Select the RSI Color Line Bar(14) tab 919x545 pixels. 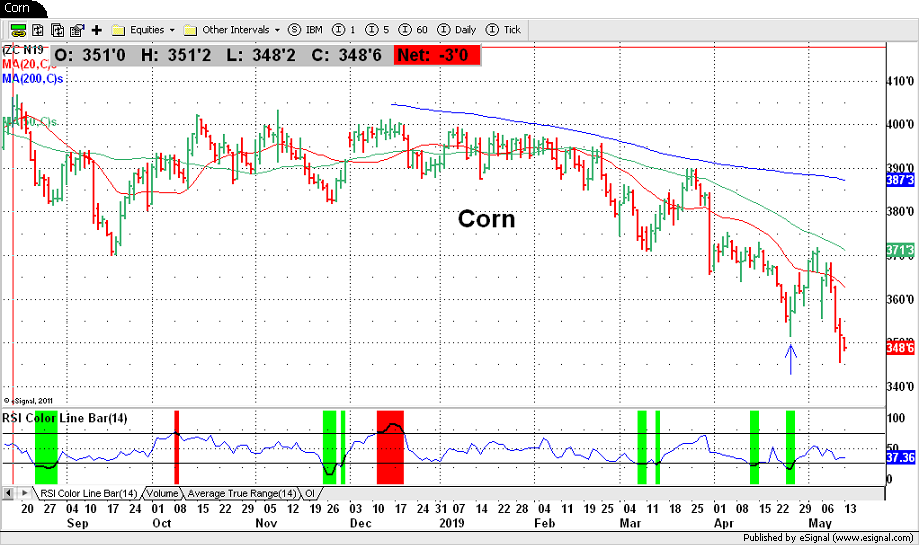click(x=88, y=493)
